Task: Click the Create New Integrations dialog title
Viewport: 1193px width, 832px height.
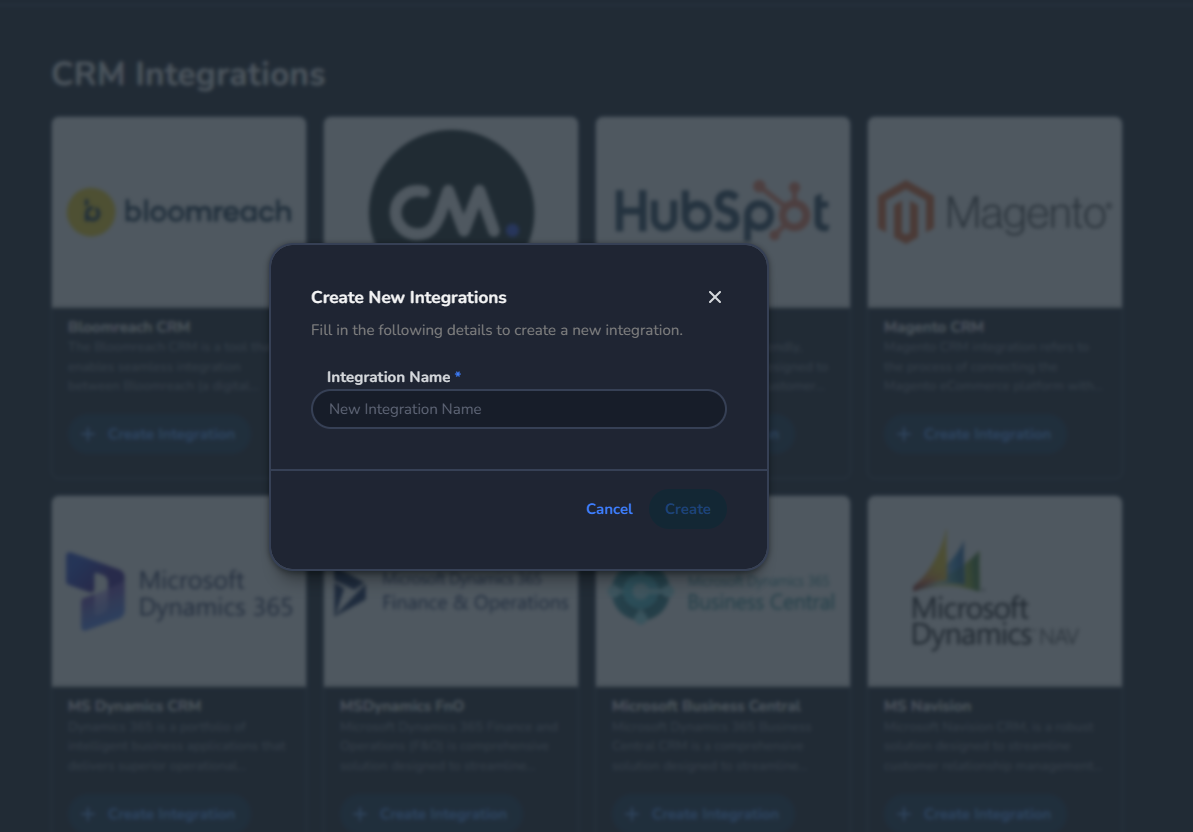Action: (x=409, y=297)
